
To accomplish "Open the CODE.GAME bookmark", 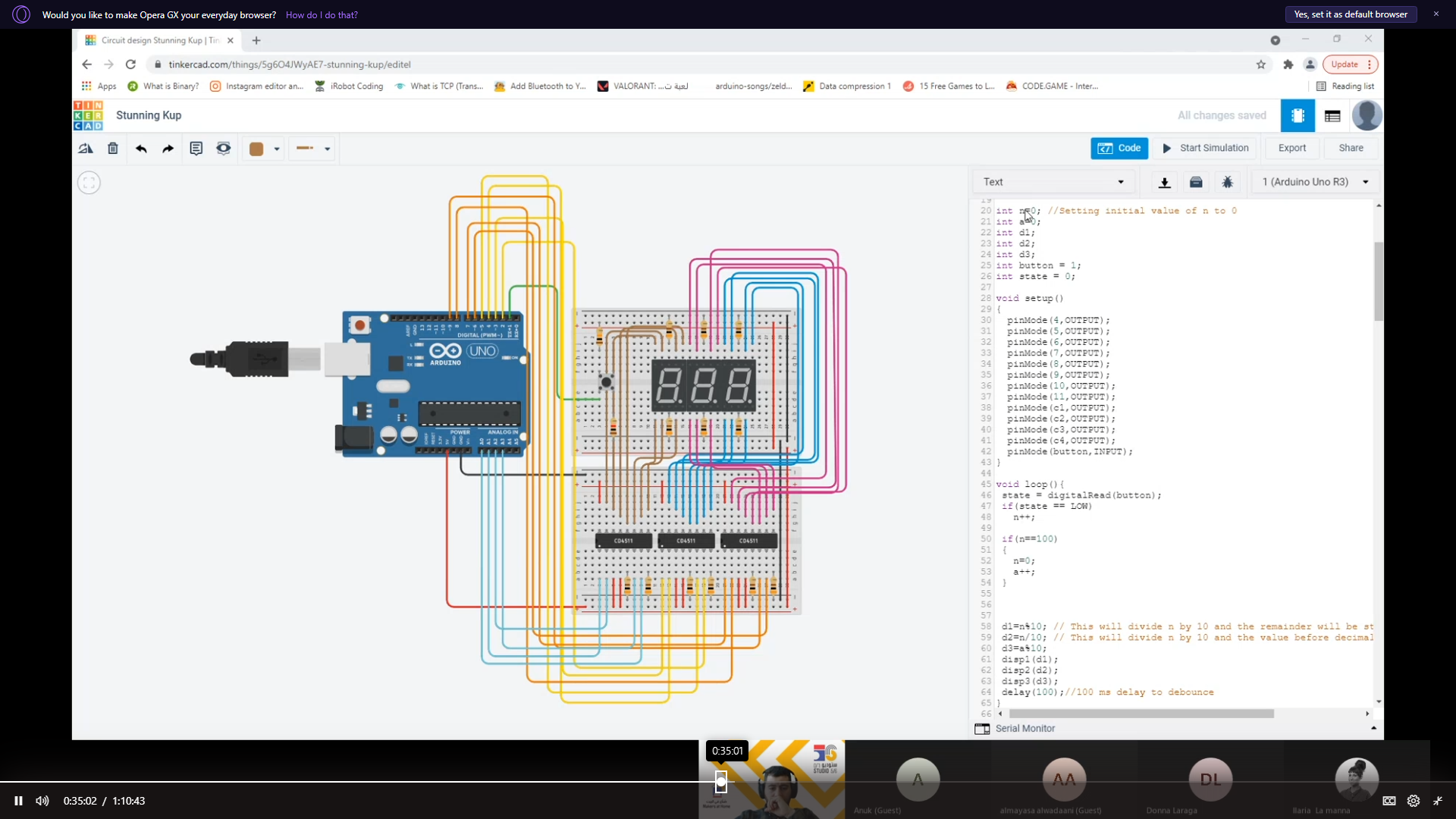I will click(1052, 86).
